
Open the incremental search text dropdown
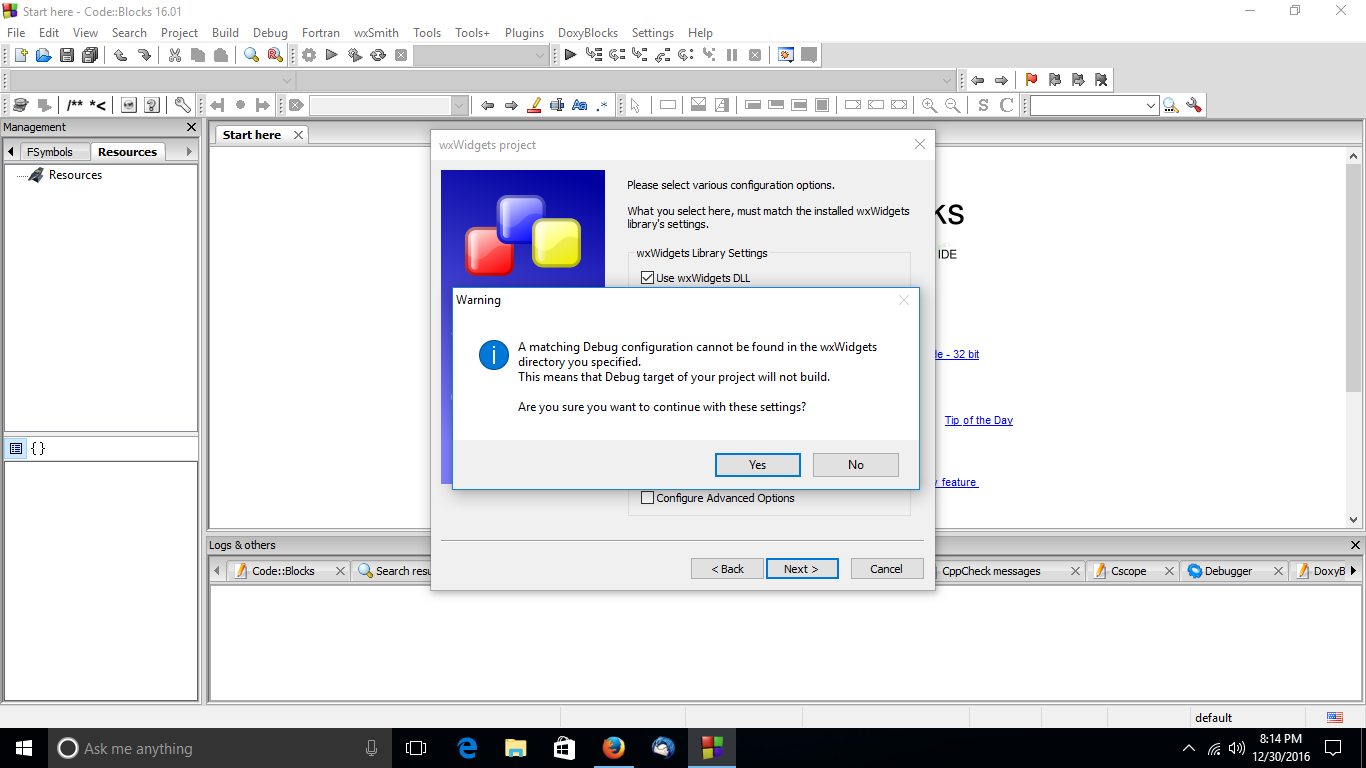click(460, 105)
